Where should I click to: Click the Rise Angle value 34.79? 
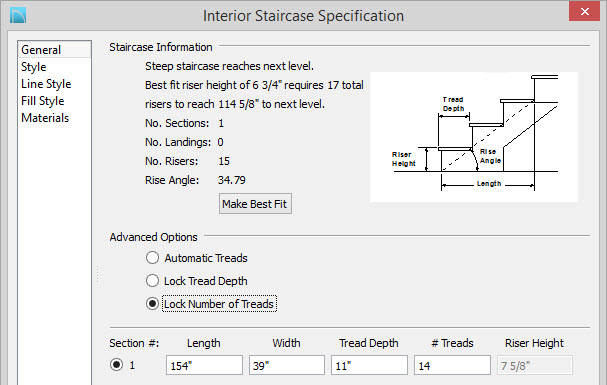pos(231,180)
